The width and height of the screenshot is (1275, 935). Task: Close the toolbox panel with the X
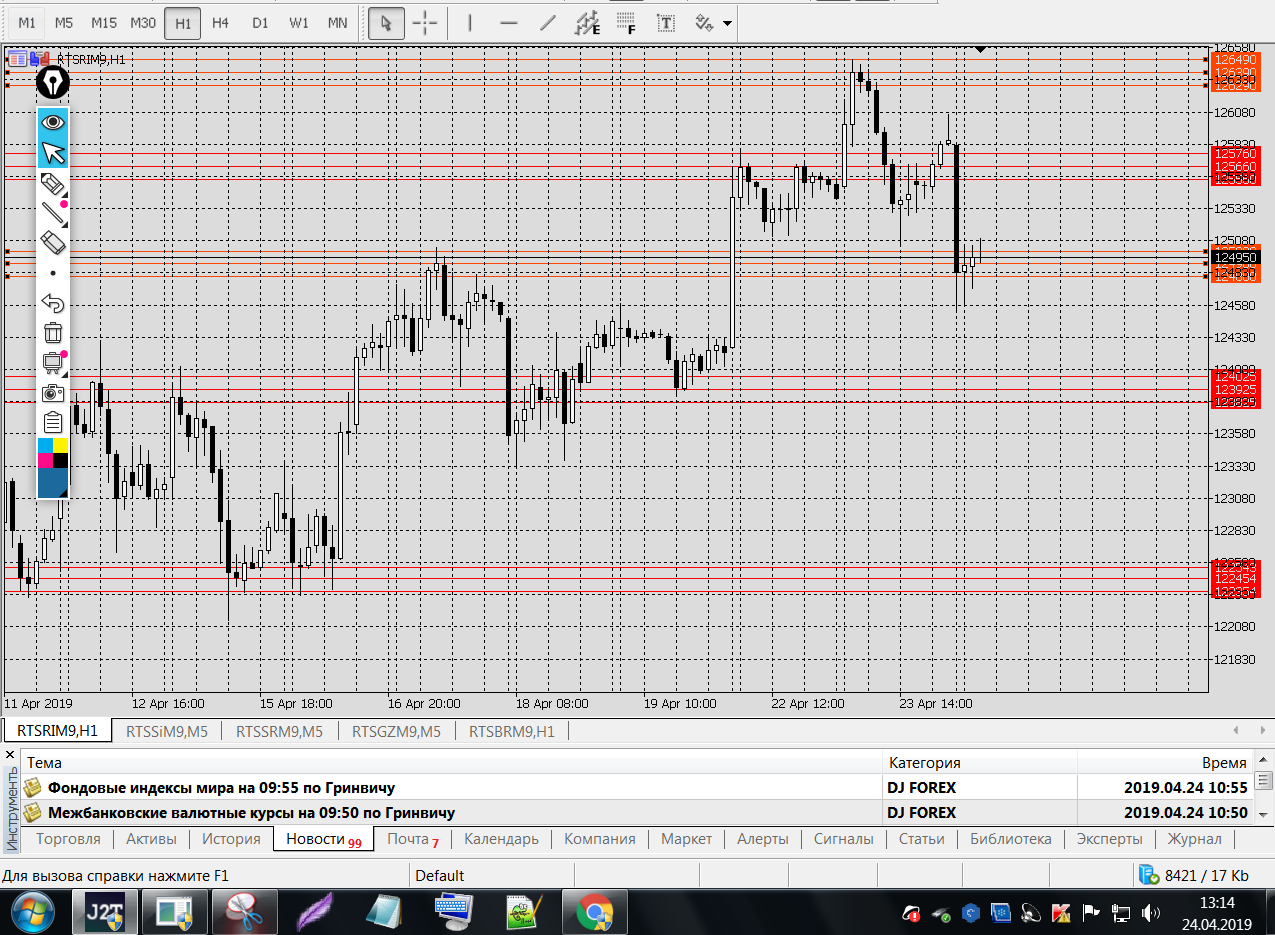click(x=10, y=756)
